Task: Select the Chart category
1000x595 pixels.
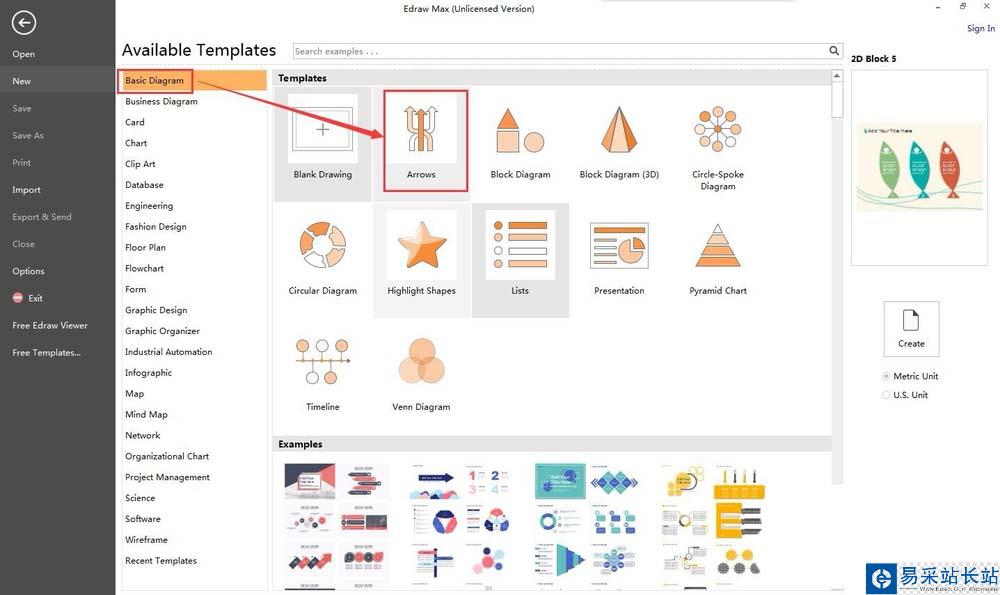Action: coord(136,143)
